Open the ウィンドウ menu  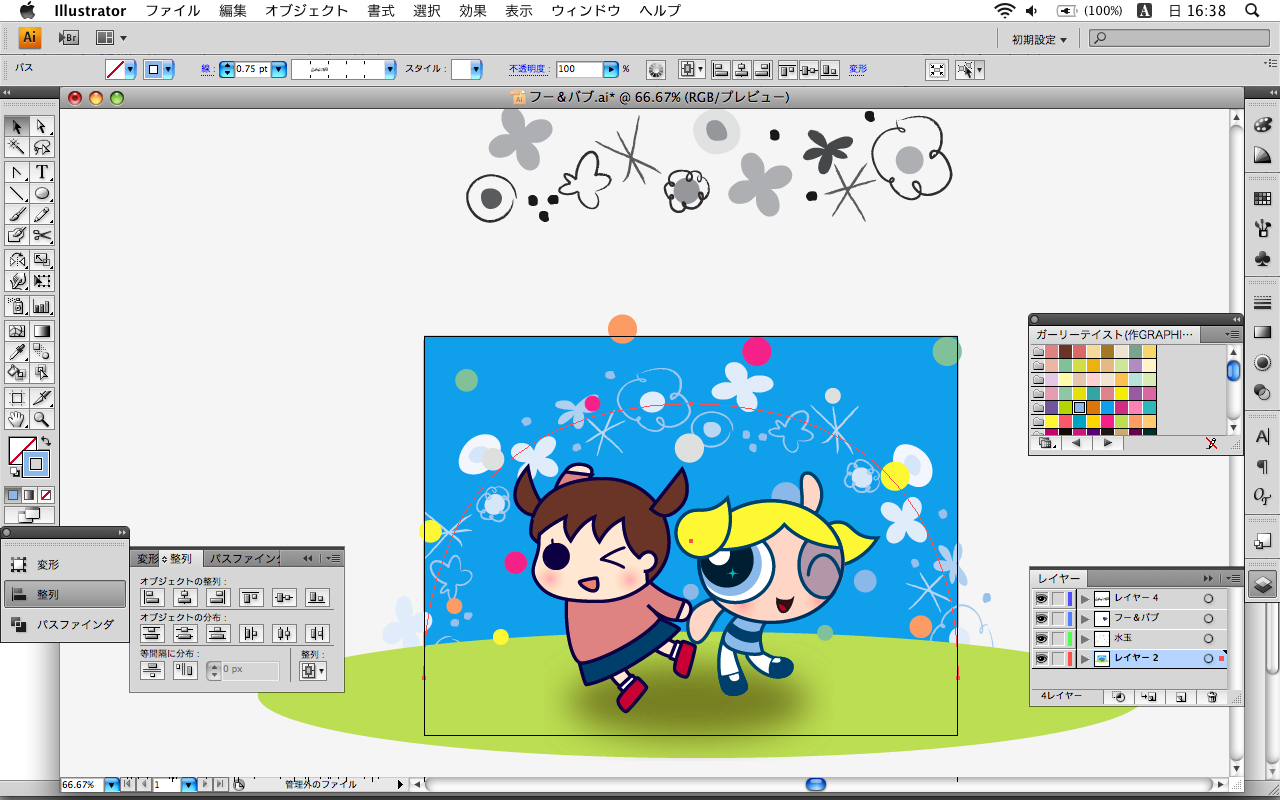[586, 11]
